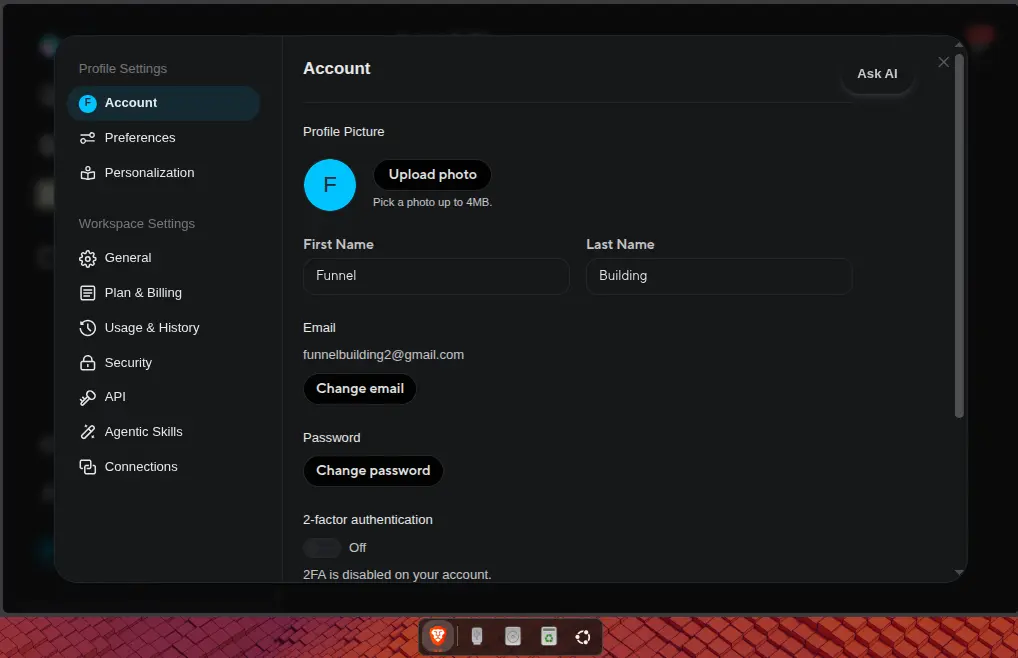Open the disk drive dock icon
This screenshot has width=1018, height=658.
[x=513, y=636]
